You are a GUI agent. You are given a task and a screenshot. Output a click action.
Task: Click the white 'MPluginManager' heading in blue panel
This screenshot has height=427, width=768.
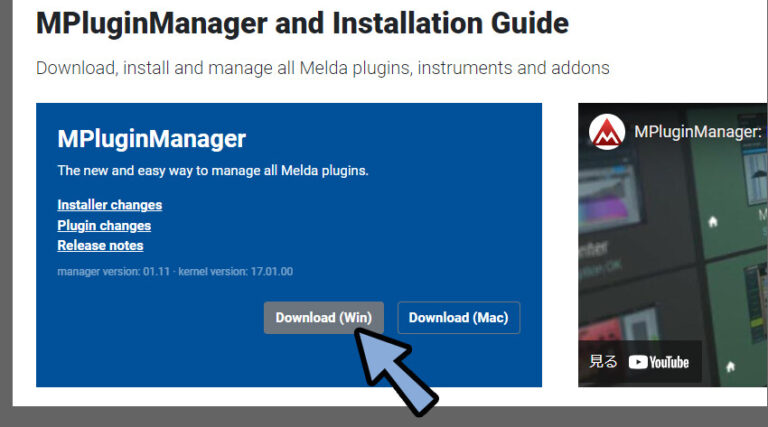point(151,139)
